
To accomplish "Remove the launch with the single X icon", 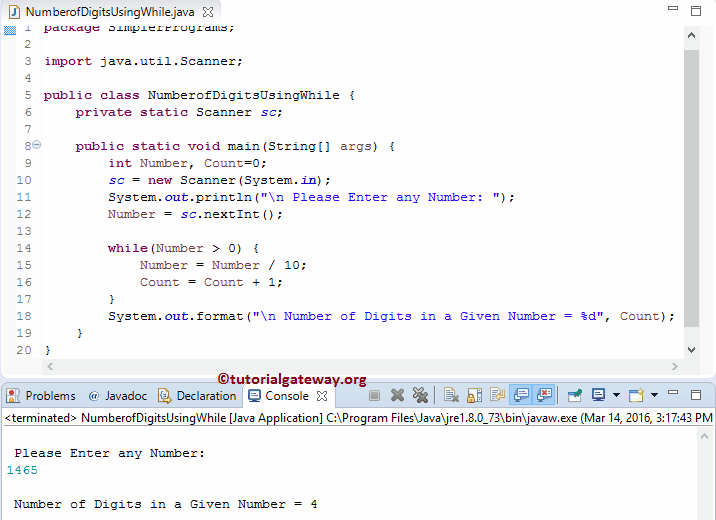I will click(397, 395).
